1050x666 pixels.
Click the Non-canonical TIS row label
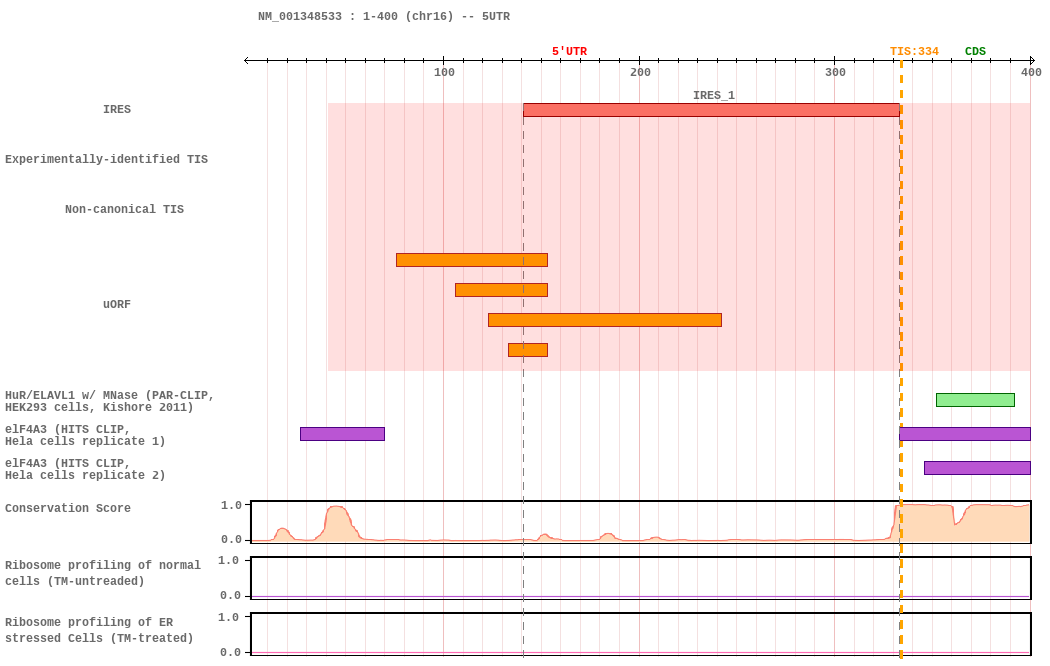(x=124, y=210)
